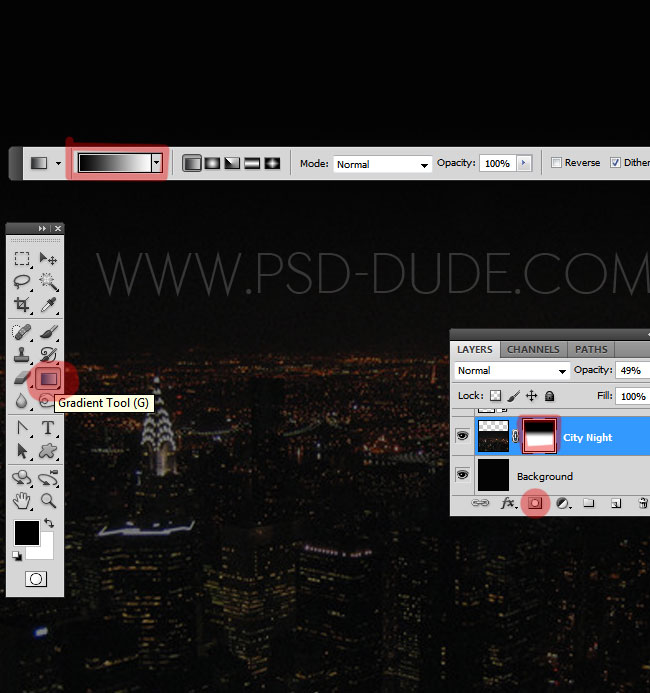Select the Lasso tool
This screenshot has height=693, width=650.
click(x=22, y=282)
